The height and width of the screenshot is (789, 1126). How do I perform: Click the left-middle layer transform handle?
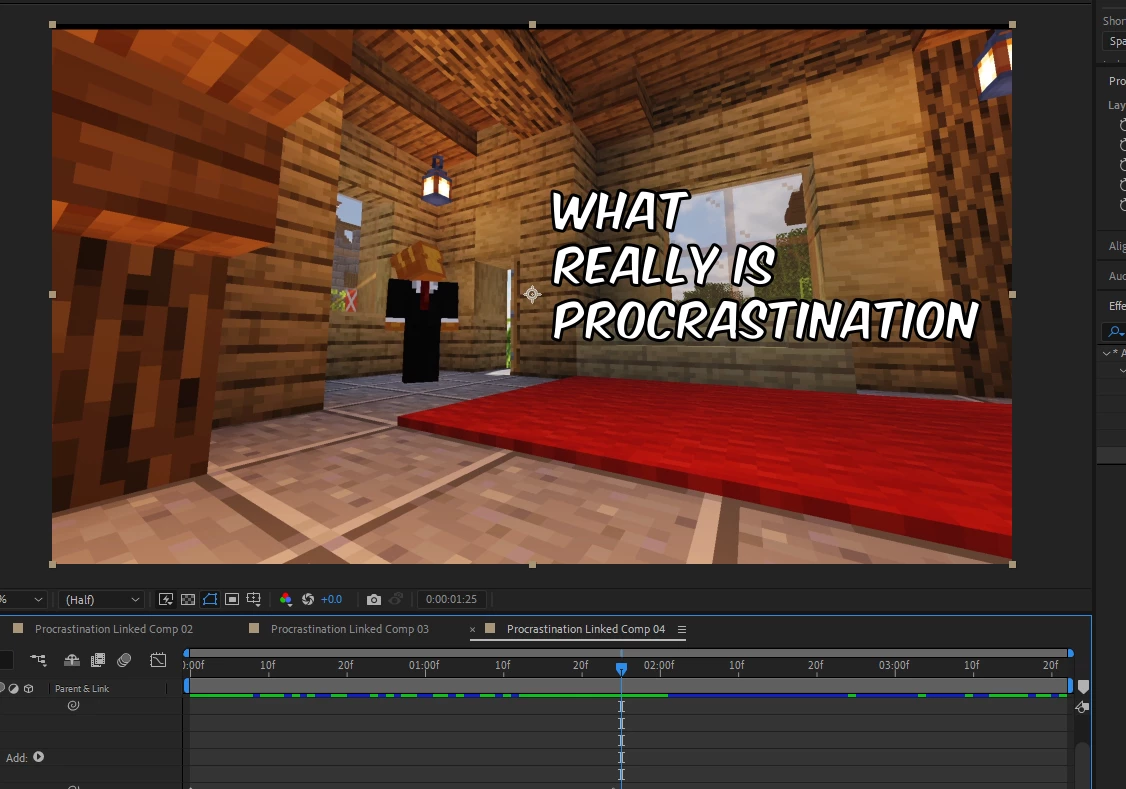click(52, 294)
